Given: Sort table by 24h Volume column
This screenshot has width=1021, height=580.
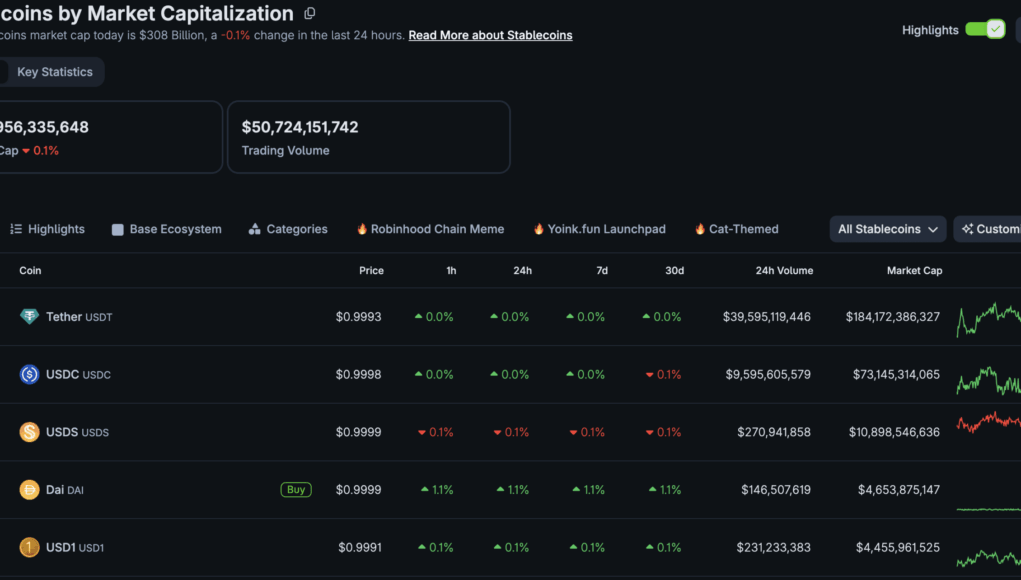Looking at the screenshot, I should [784, 270].
